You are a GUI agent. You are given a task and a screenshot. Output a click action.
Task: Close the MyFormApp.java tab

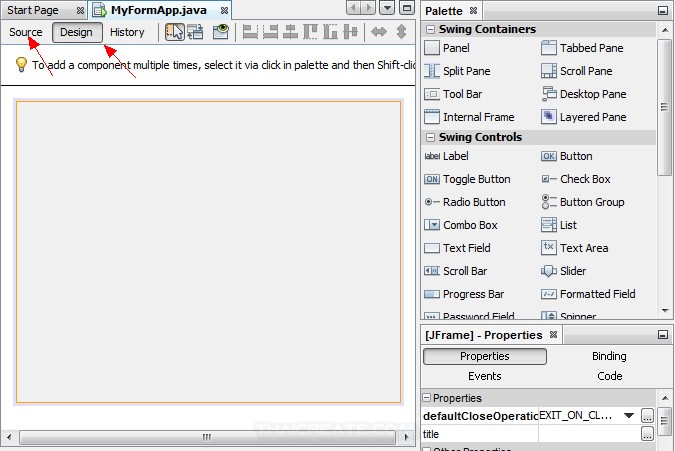(x=224, y=11)
